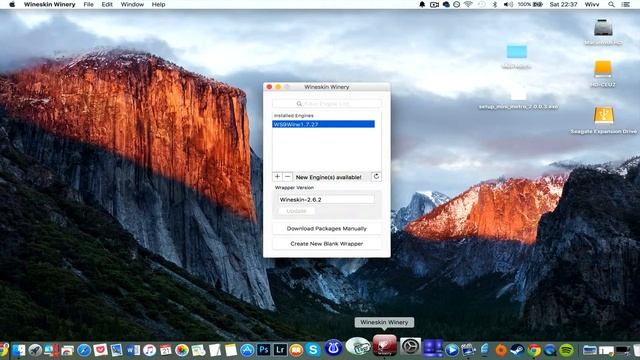This screenshot has height=360, width=640.
Task: Click the Wivv user name in menu bar
Action: tap(592, 4)
